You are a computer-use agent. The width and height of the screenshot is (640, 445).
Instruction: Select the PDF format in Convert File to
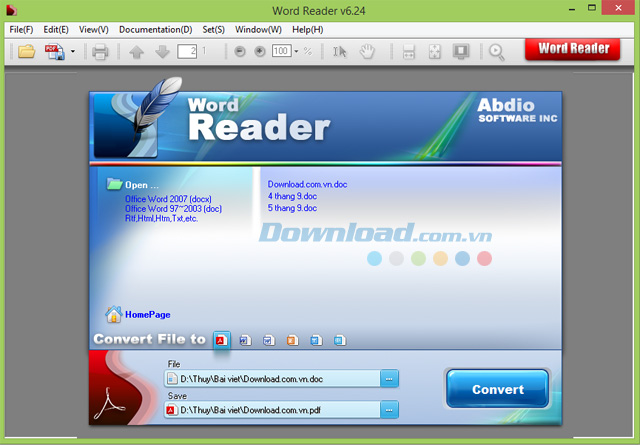[x=222, y=340]
